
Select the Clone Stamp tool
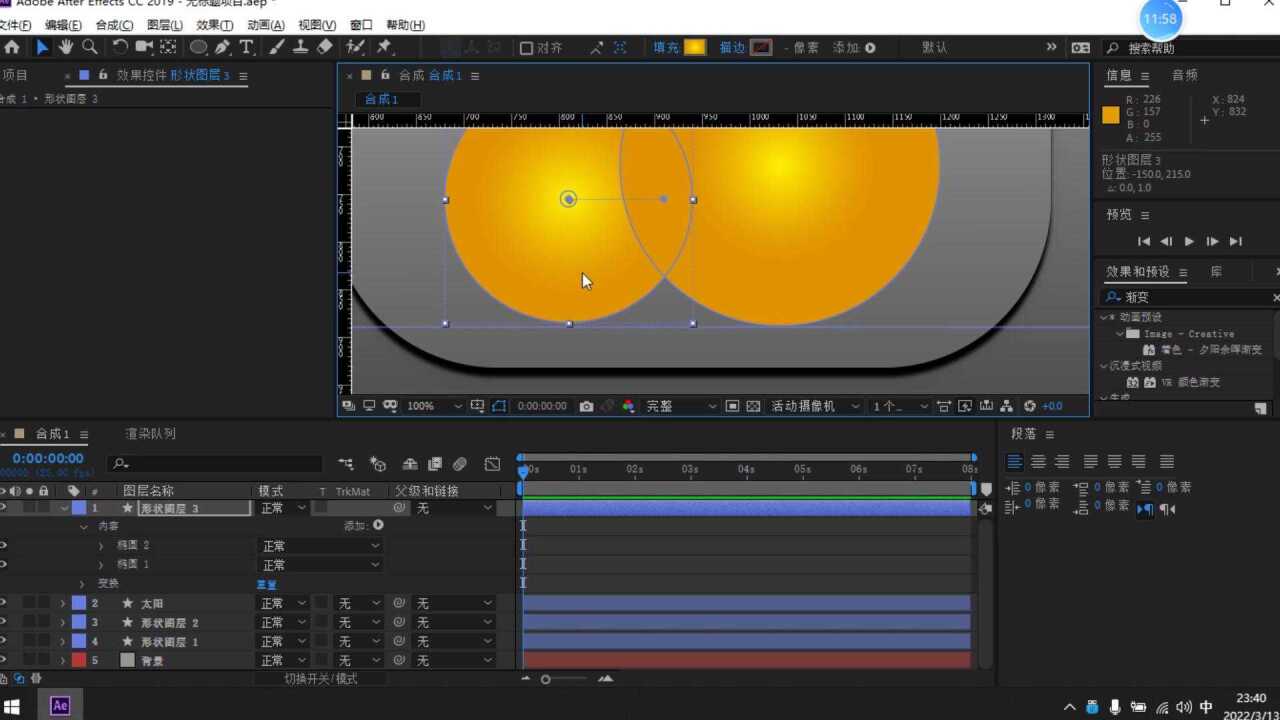click(x=301, y=47)
